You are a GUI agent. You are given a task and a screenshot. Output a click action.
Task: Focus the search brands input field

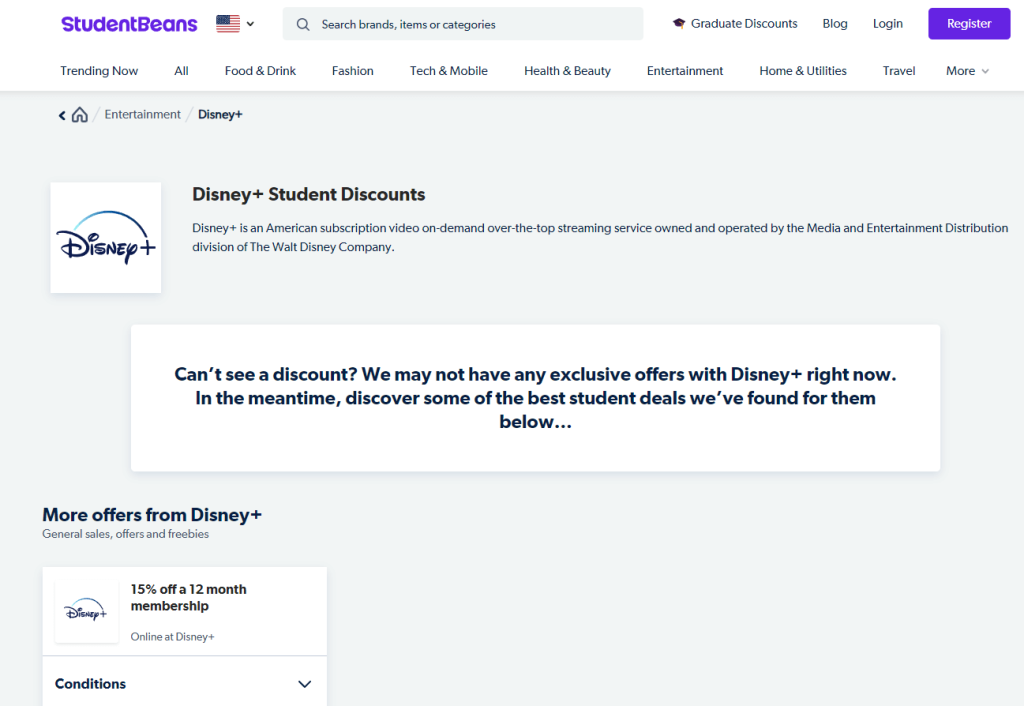pyautogui.click(x=462, y=24)
